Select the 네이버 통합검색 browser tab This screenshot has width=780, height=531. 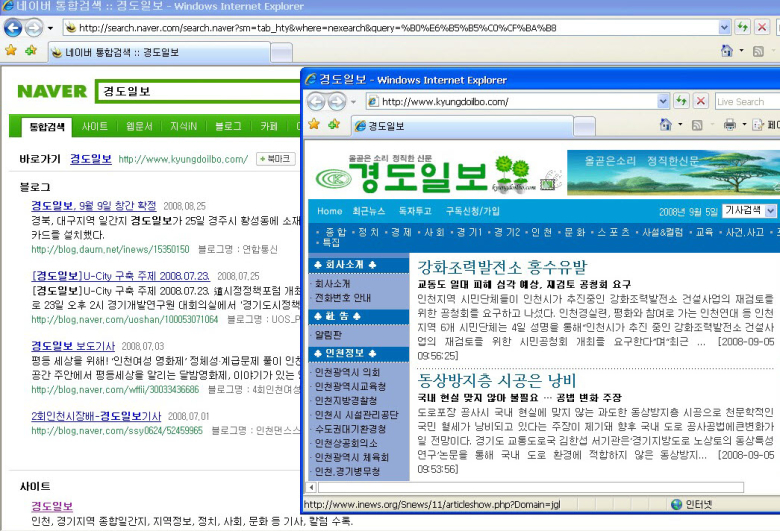[159, 52]
